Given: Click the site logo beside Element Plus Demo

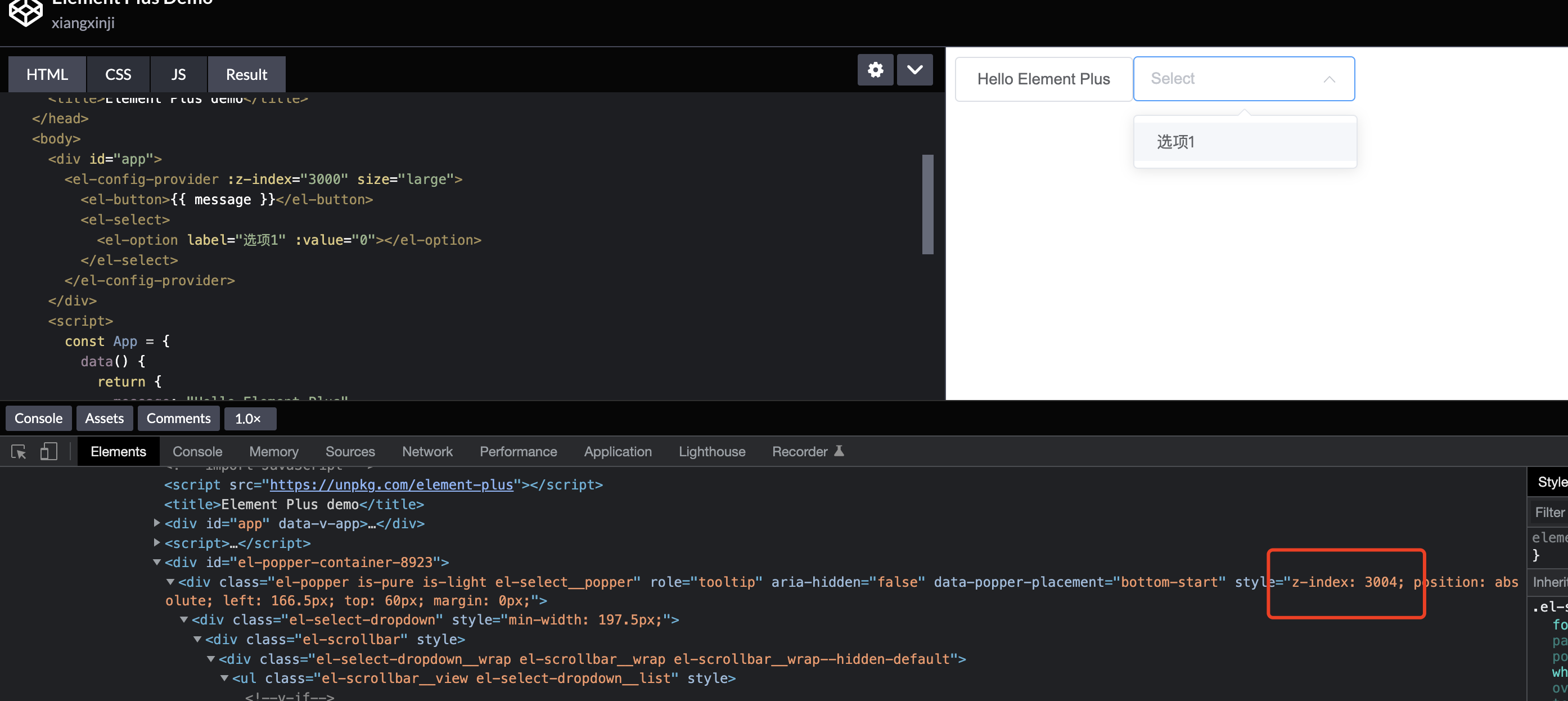Looking at the screenshot, I should pos(25,12).
